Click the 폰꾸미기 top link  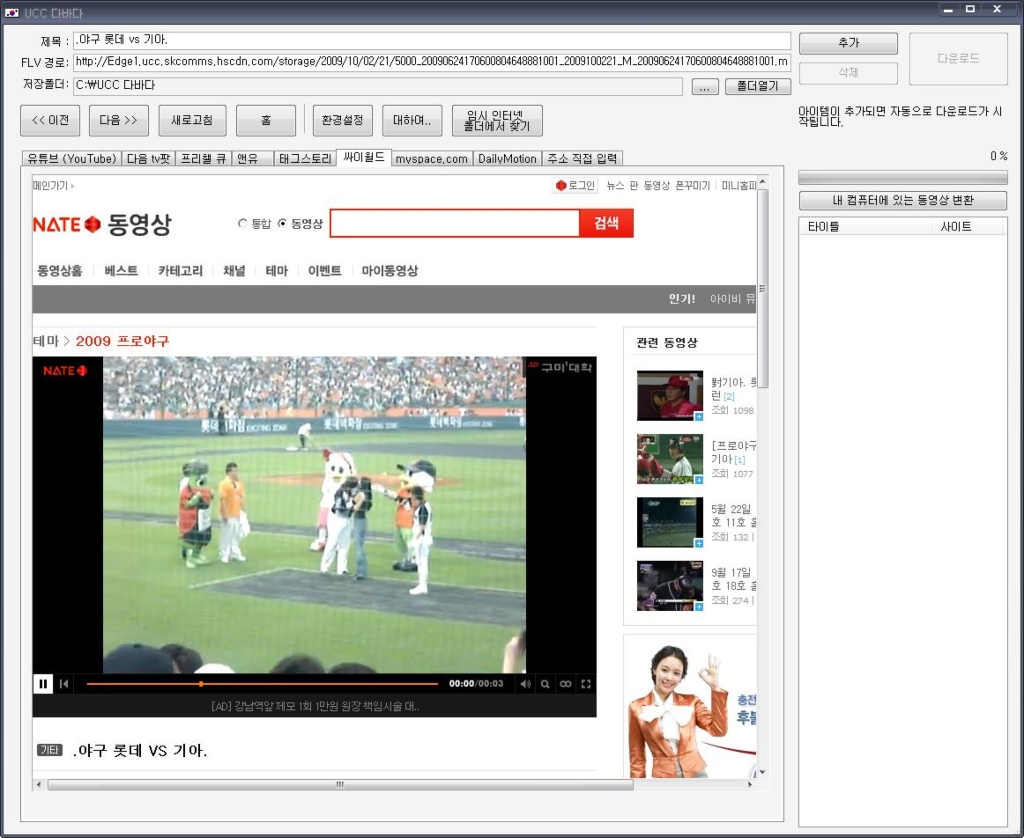coord(692,185)
